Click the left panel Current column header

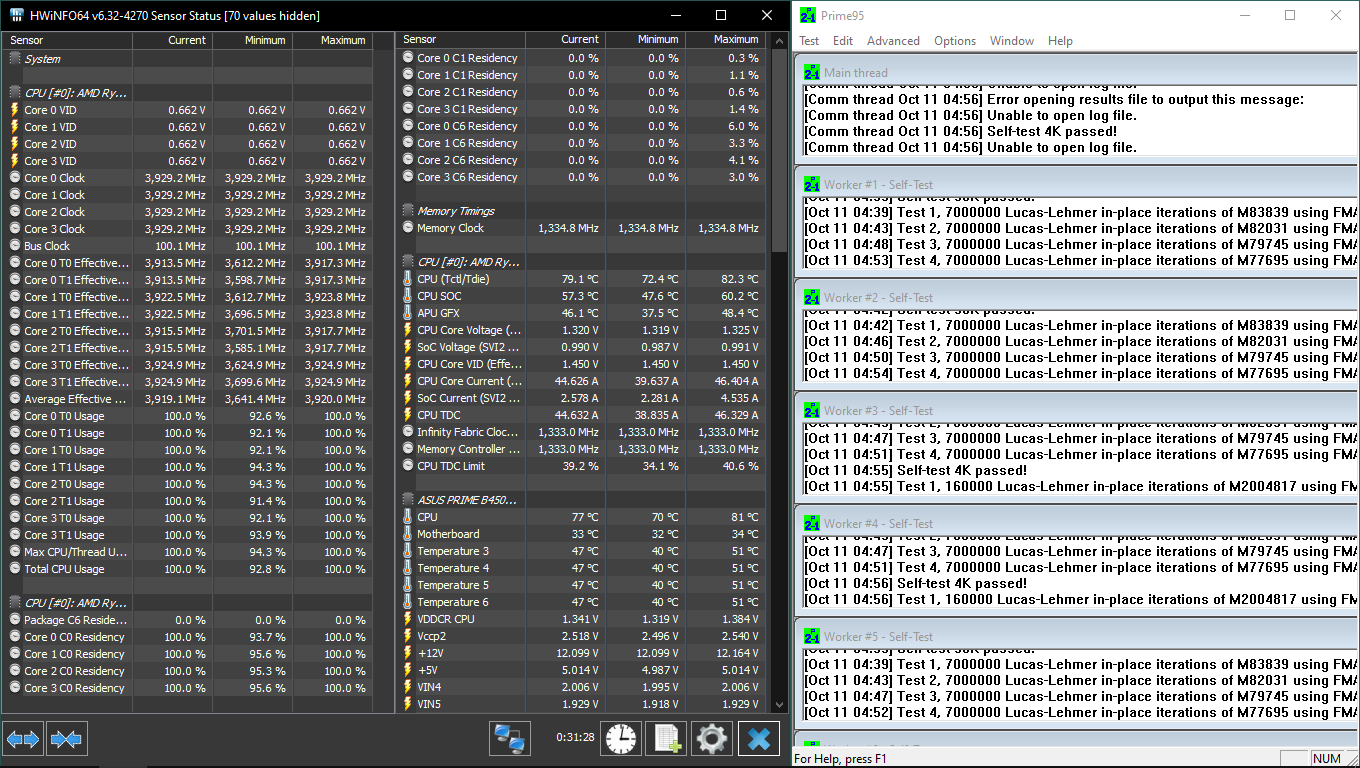click(172, 40)
